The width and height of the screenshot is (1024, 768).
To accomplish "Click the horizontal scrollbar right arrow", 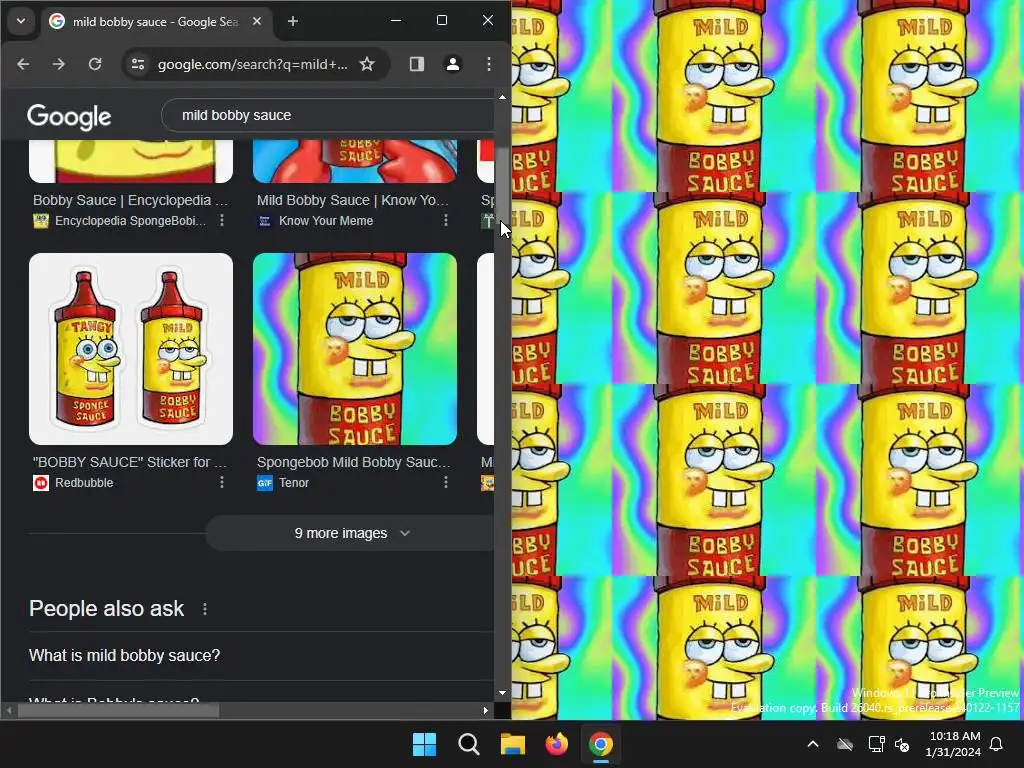I will coord(486,710).
